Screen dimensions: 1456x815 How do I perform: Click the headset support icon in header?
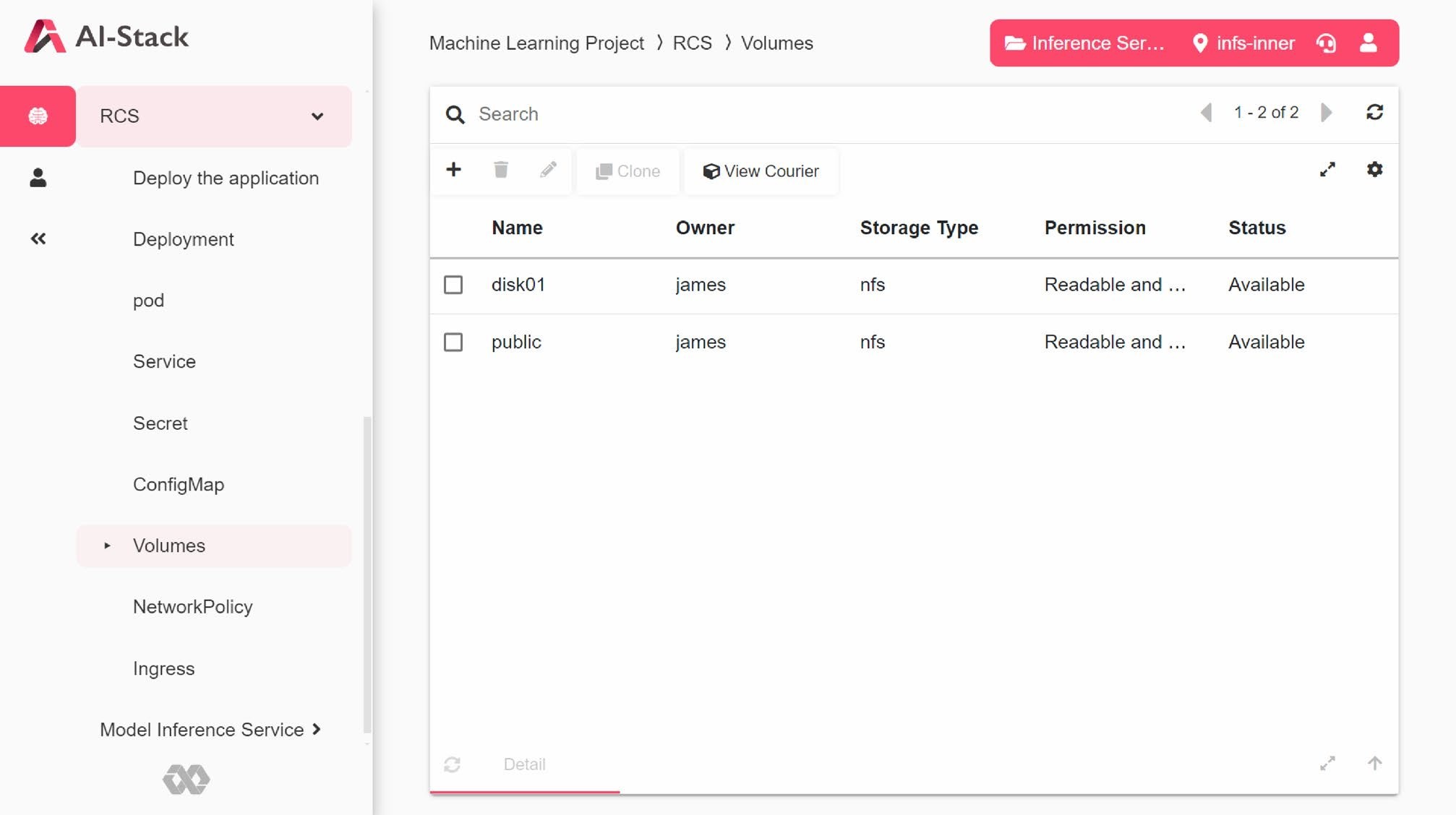tap(1326, 43)
